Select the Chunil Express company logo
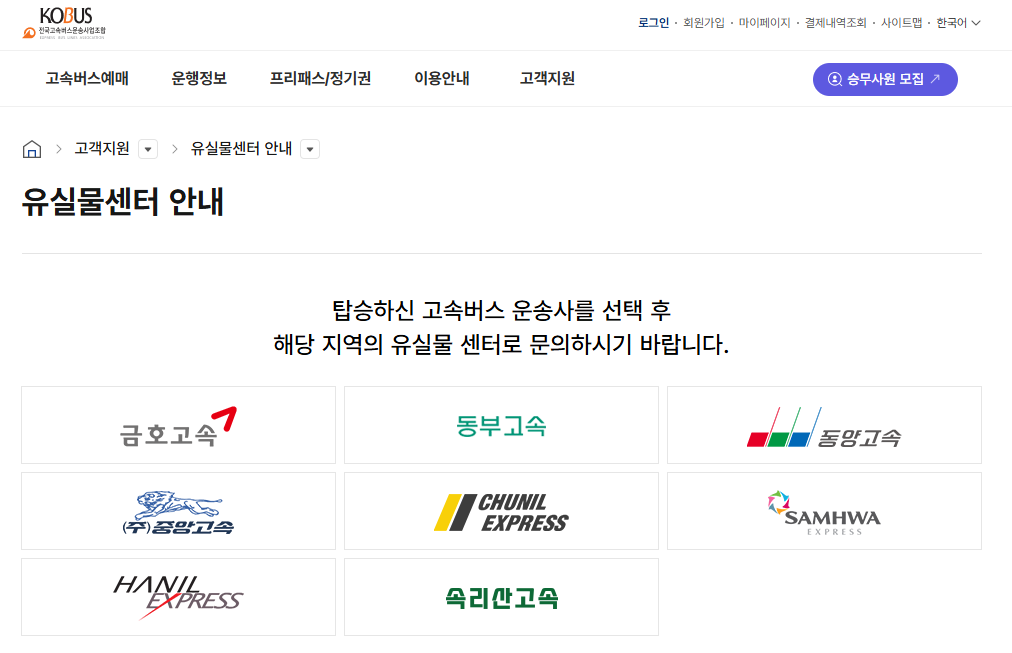This screenshot has height=653, width=1012. pos(500,510)
